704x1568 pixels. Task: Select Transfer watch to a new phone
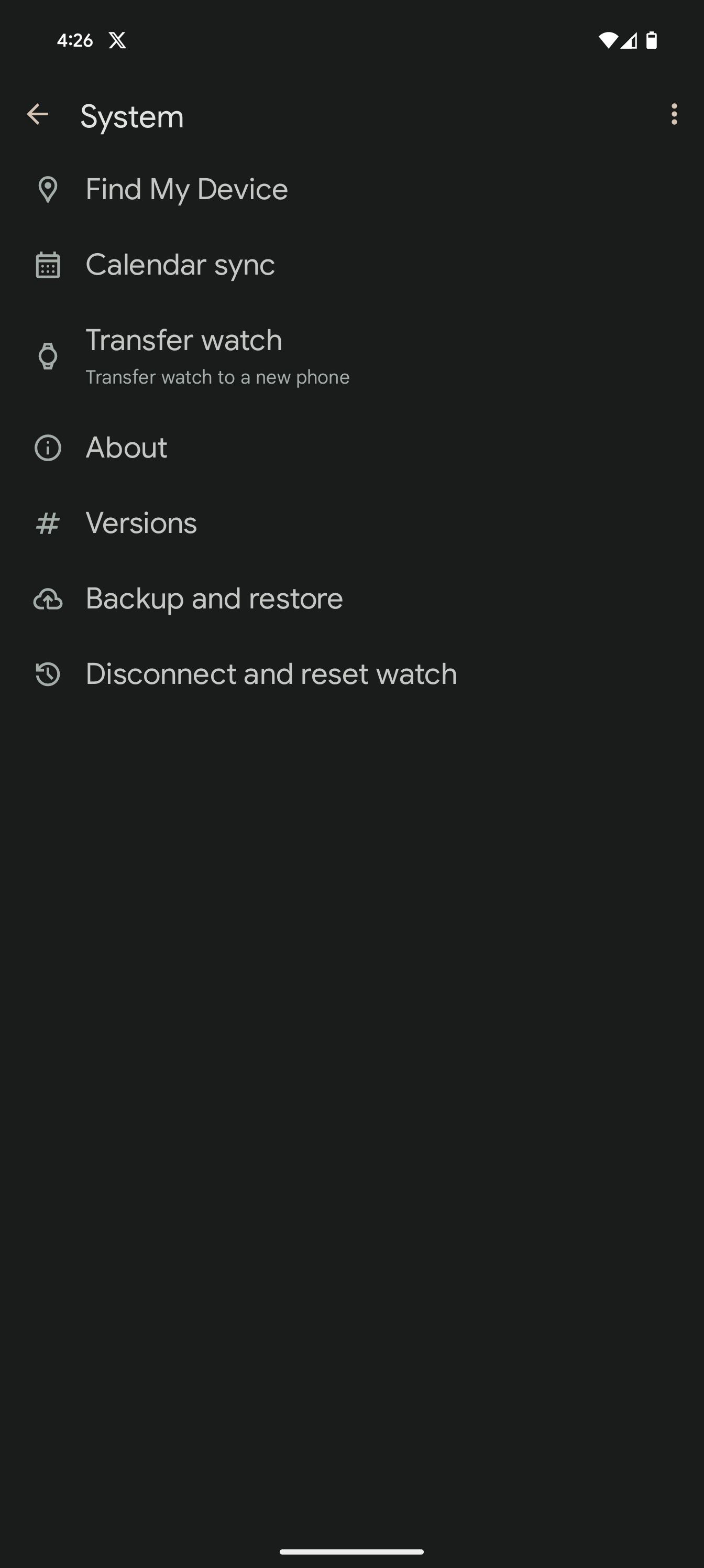click(x=217, y=355)
